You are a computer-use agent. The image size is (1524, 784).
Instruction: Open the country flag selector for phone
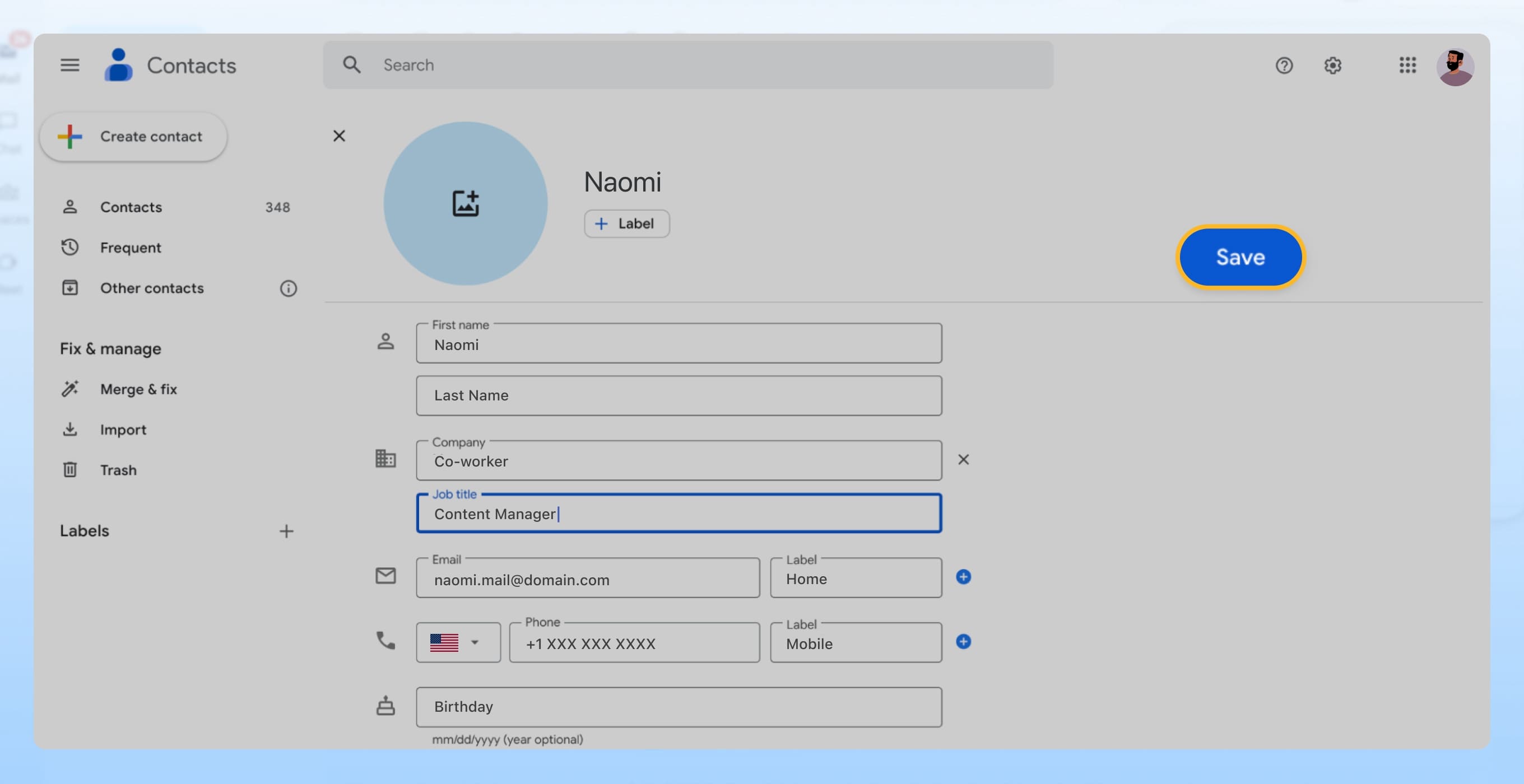(x=458, y=642)
